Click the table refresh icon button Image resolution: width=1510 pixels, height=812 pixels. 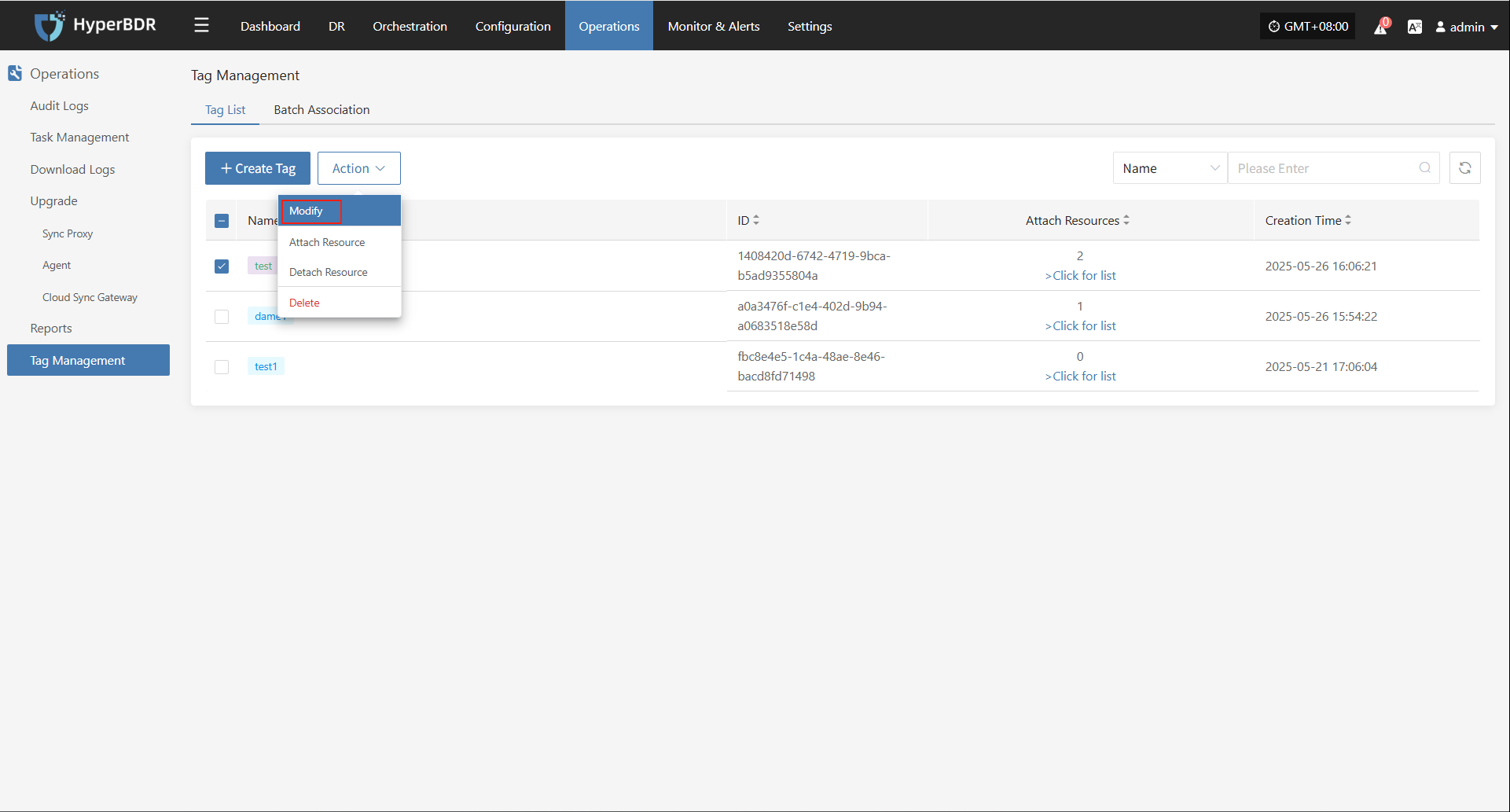point(1465,168)
